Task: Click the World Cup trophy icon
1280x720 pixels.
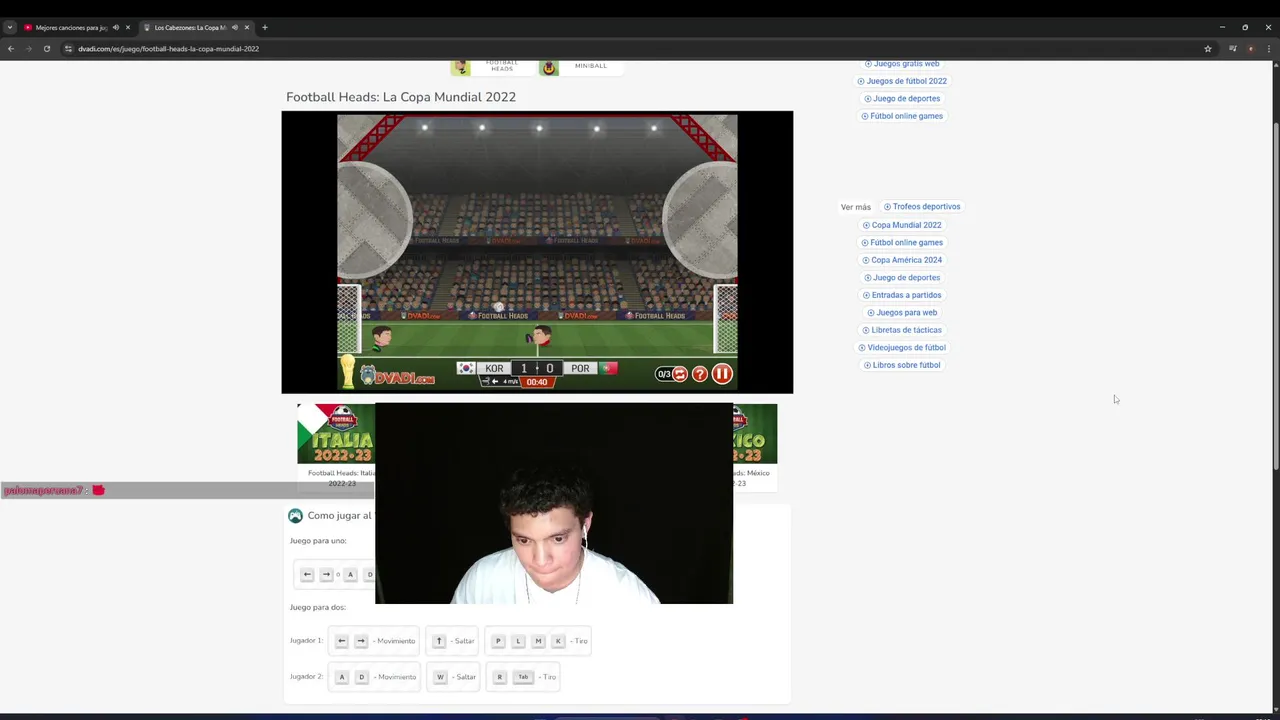Action: [x=347, y=371]
